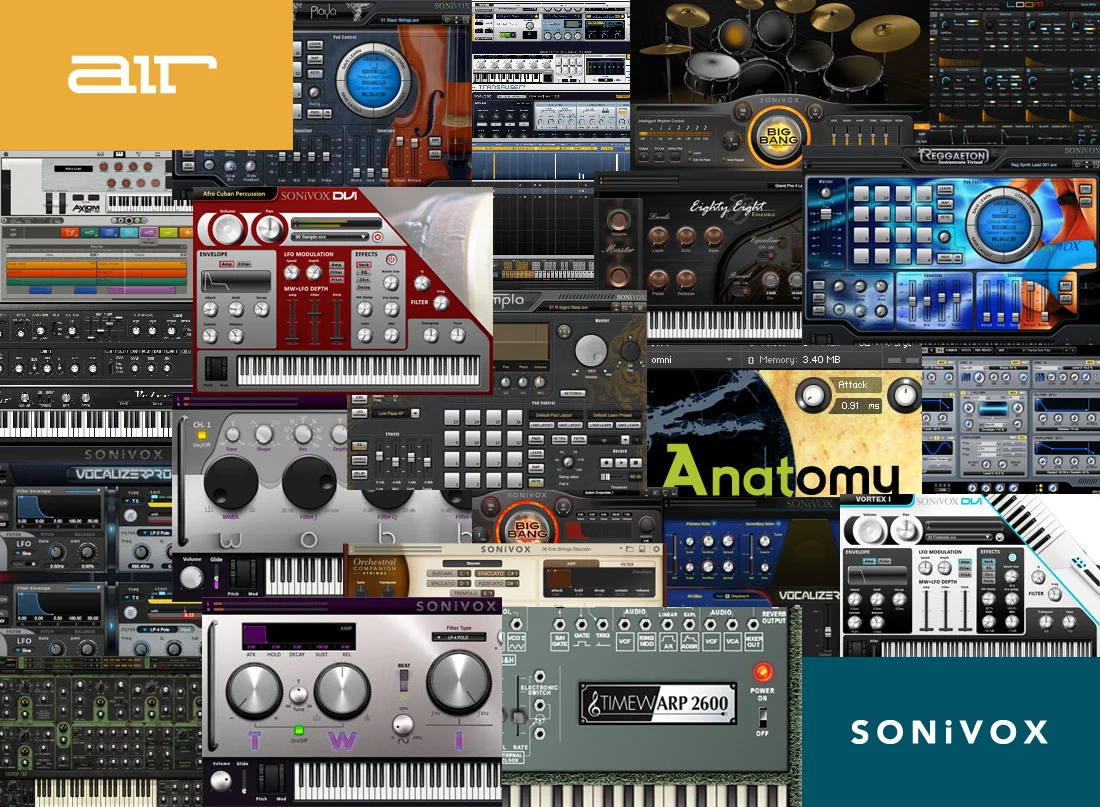Click the Attack knob in Anatomy
The height and width of the screenshot is (807, 1100).
pos(812,396)
